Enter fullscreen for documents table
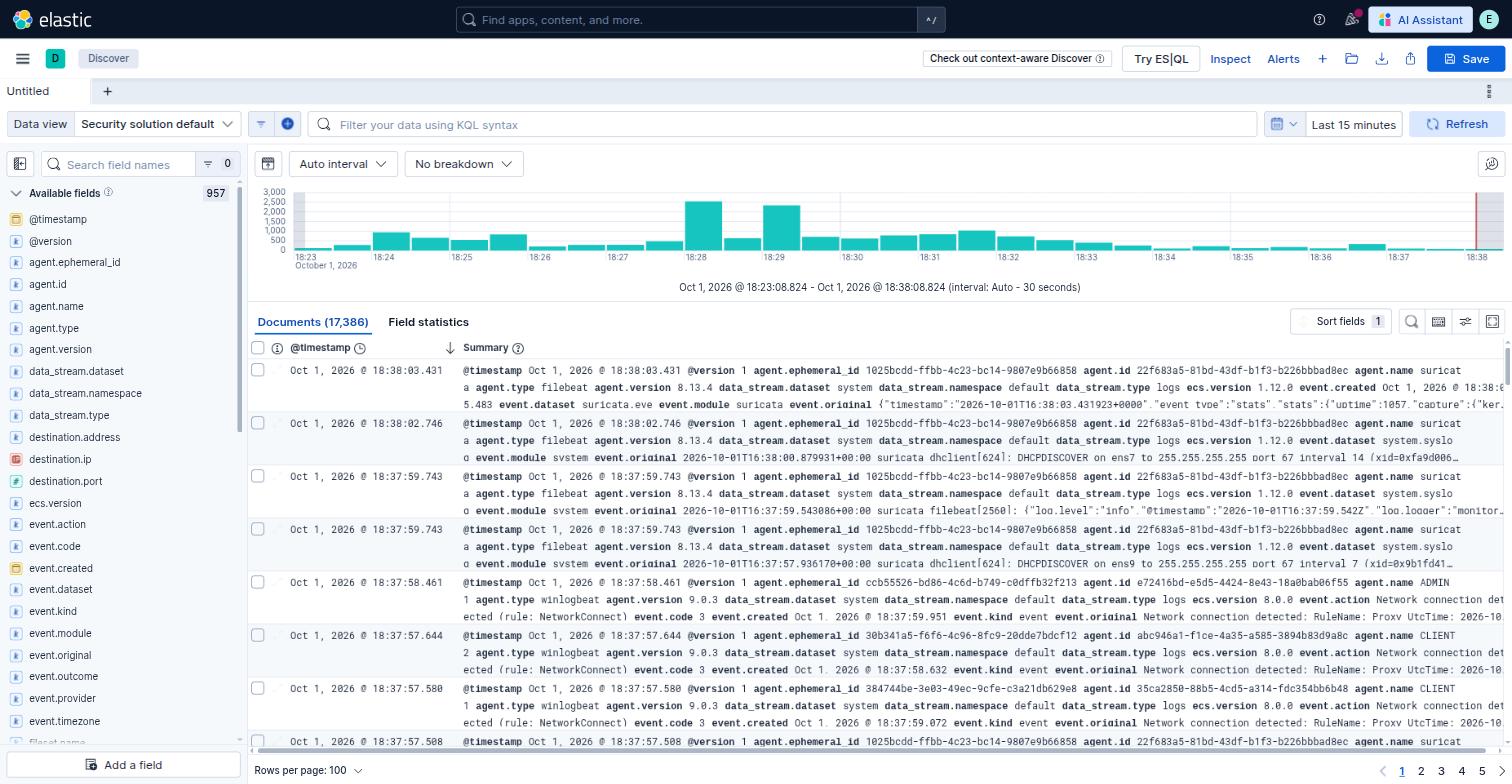 (1492, 321)
